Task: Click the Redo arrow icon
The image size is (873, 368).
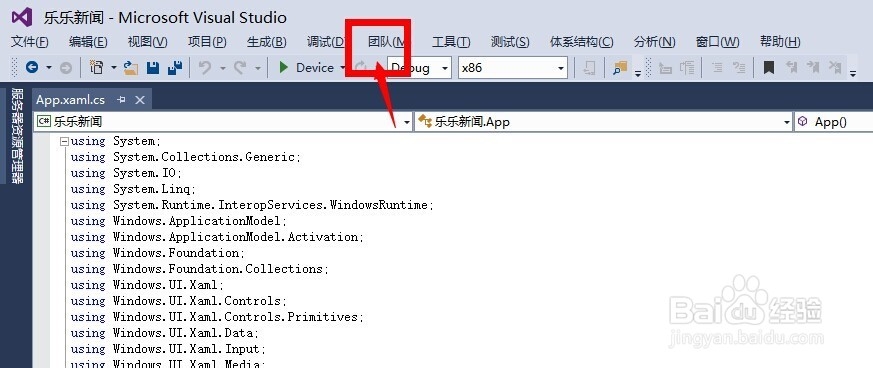Action: click(240, 68)
